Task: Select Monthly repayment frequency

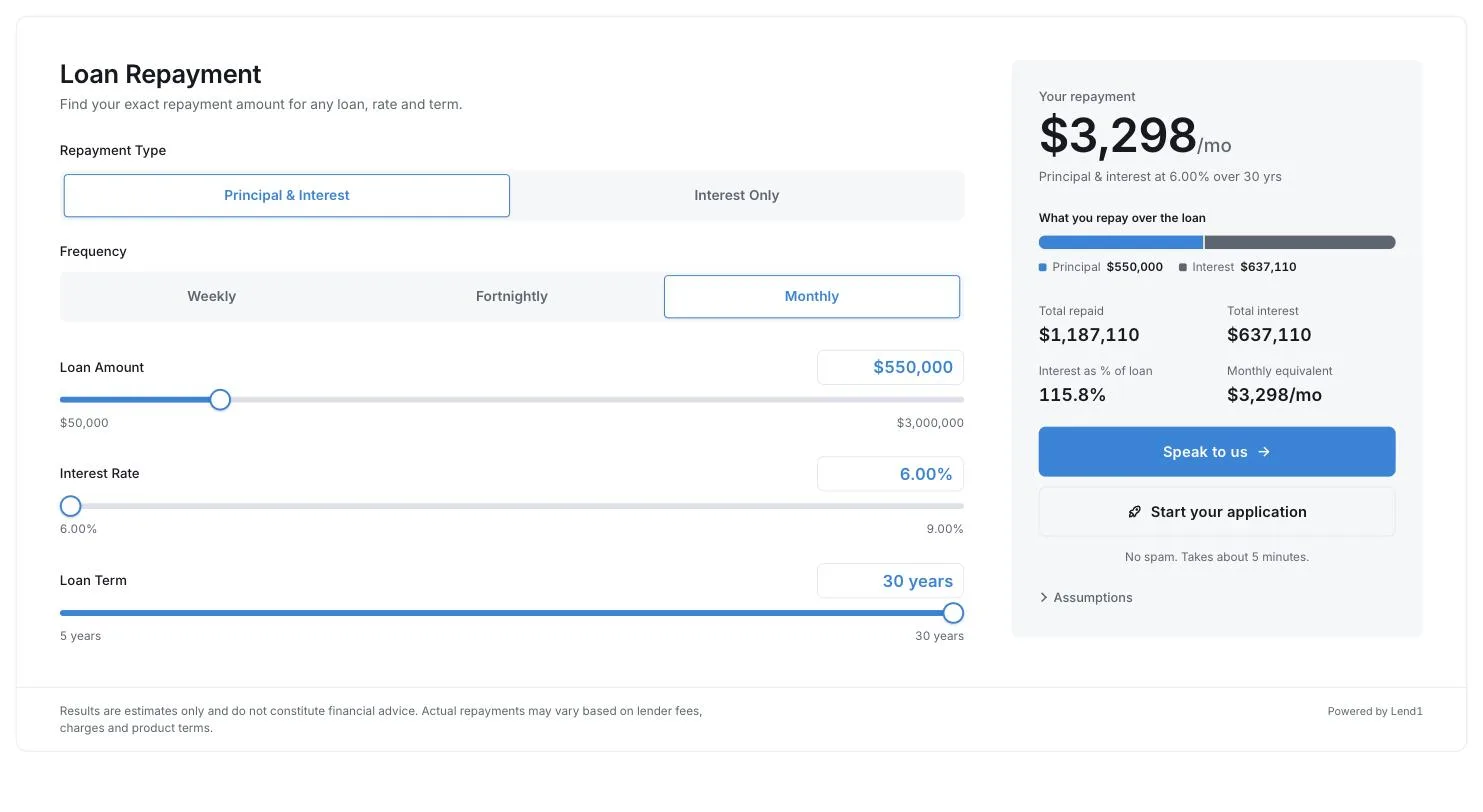Action: tap(812, 297)
